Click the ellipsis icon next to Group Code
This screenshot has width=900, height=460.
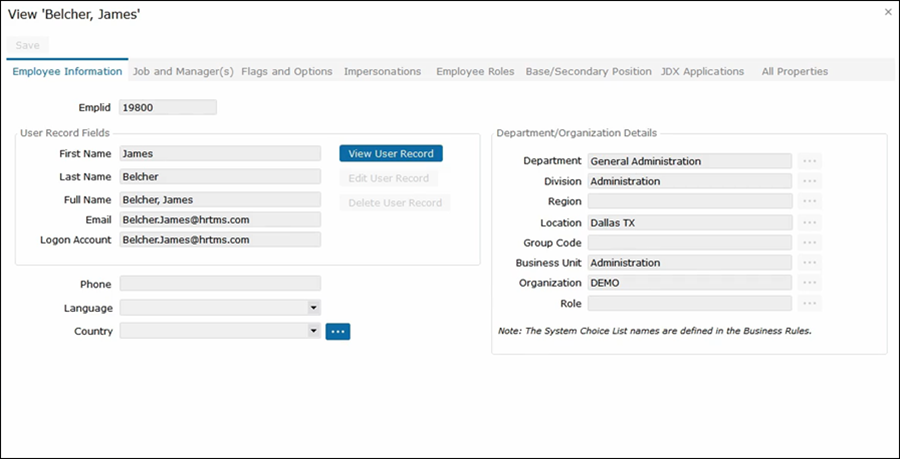tap(810, 243)
